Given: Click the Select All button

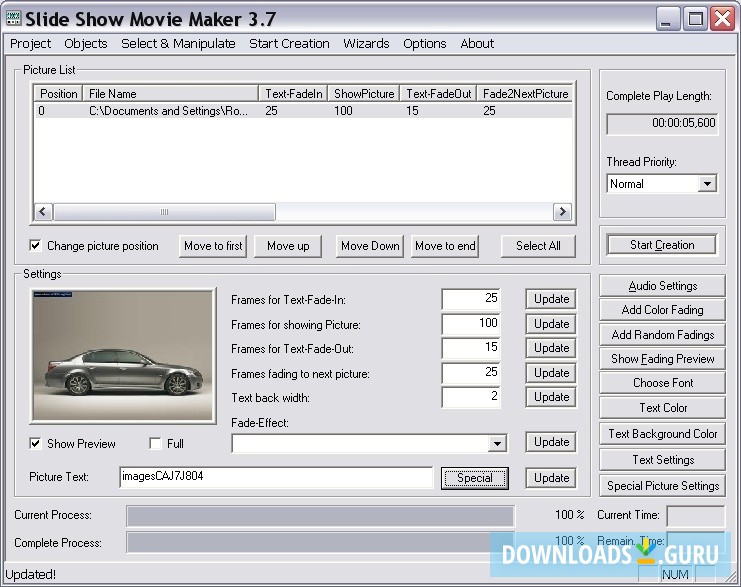Looking at the screenshot, I should click(x=538, y=246).
